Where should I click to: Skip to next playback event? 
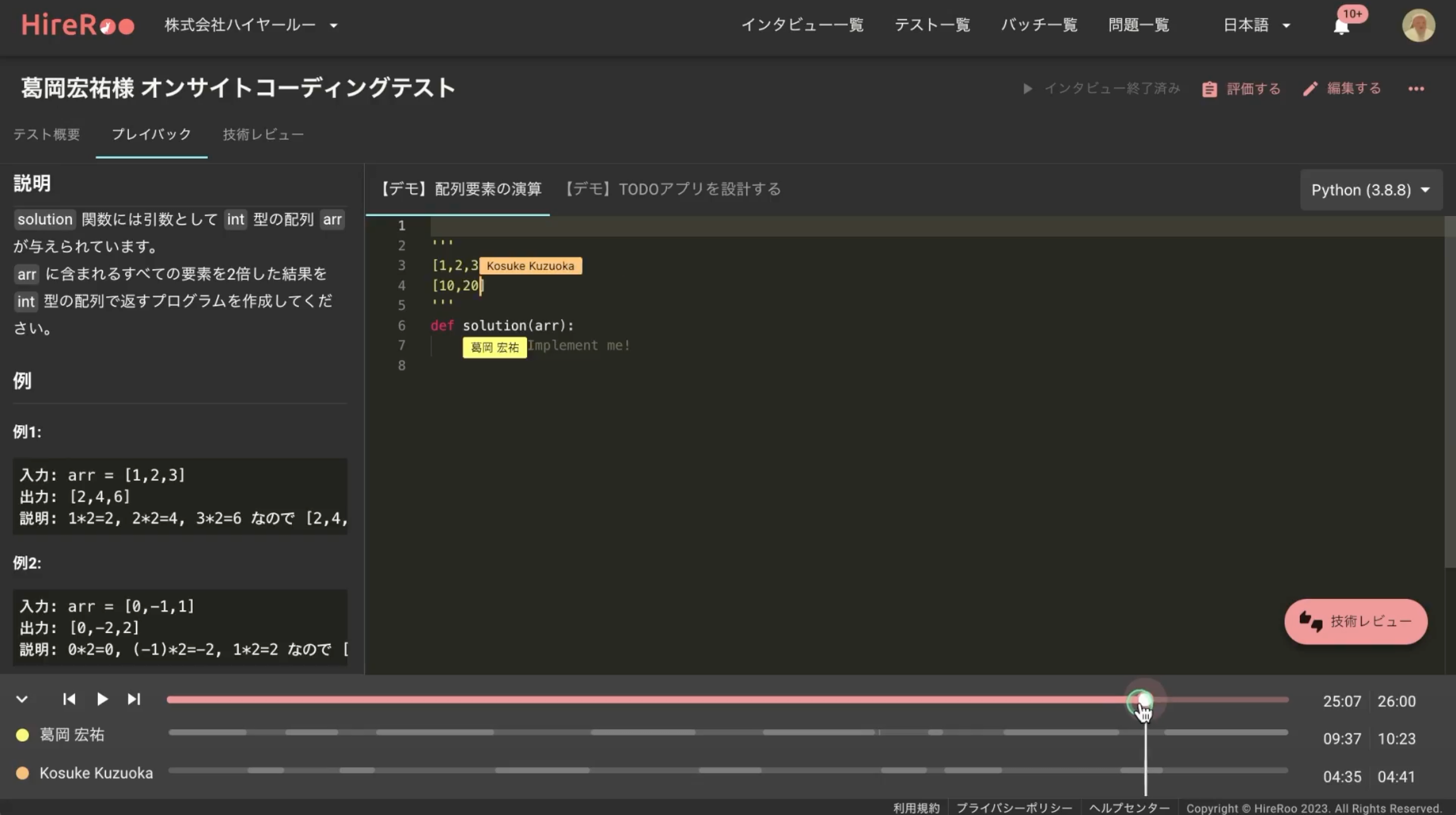(134, 699)
